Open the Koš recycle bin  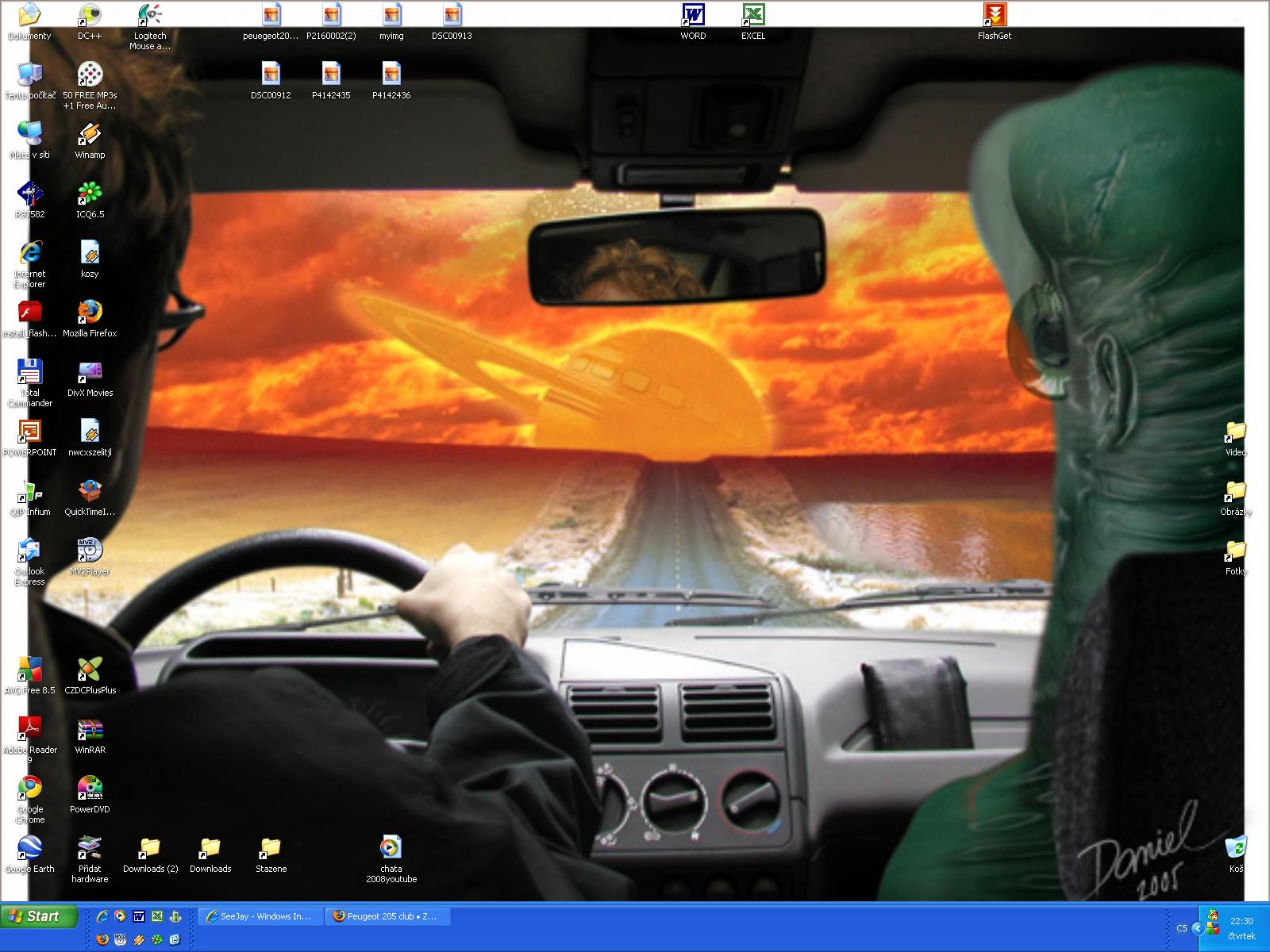tap(1236, 848)
